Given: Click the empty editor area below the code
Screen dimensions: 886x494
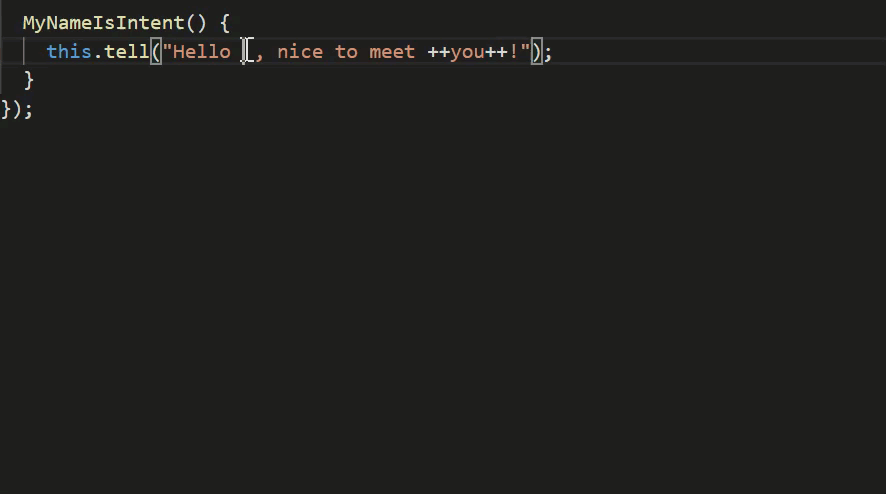Looking at the screenshot, I should coord(443,305).
